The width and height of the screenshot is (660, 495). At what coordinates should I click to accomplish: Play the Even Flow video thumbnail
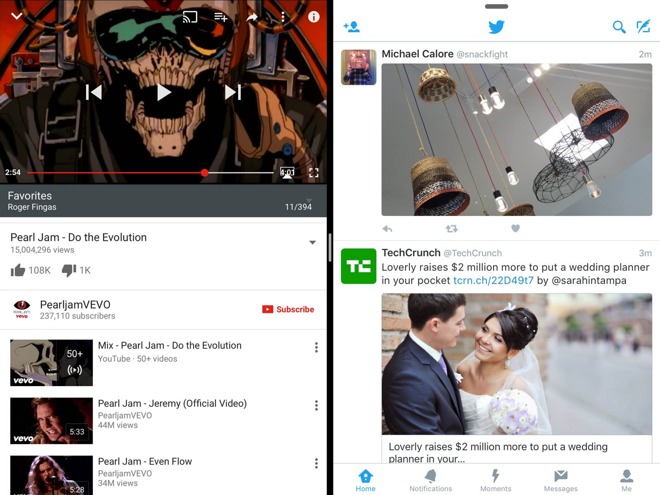[x=51, y=475]
